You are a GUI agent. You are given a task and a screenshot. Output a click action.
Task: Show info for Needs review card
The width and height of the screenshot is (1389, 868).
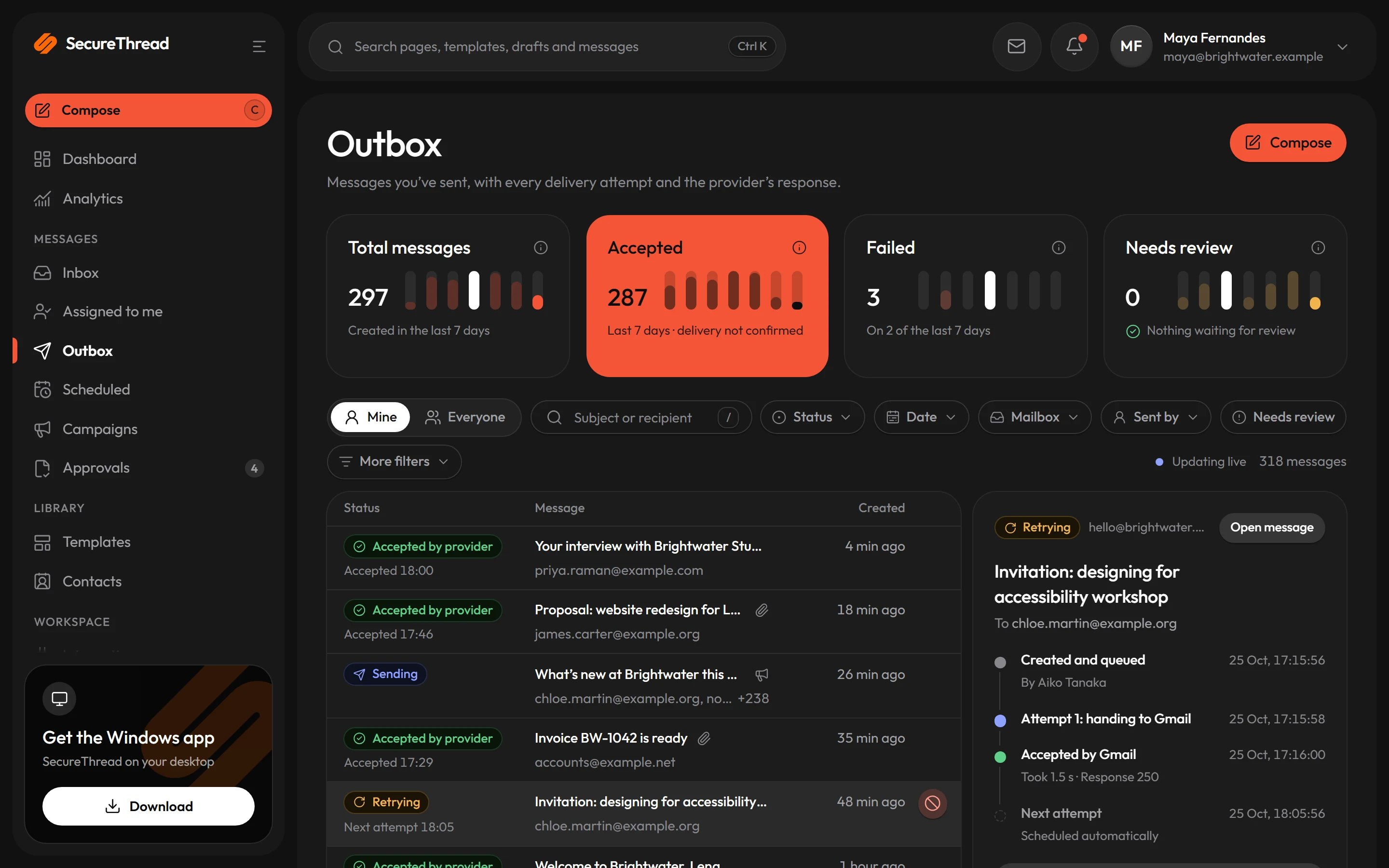click(x=1318, y=247)
